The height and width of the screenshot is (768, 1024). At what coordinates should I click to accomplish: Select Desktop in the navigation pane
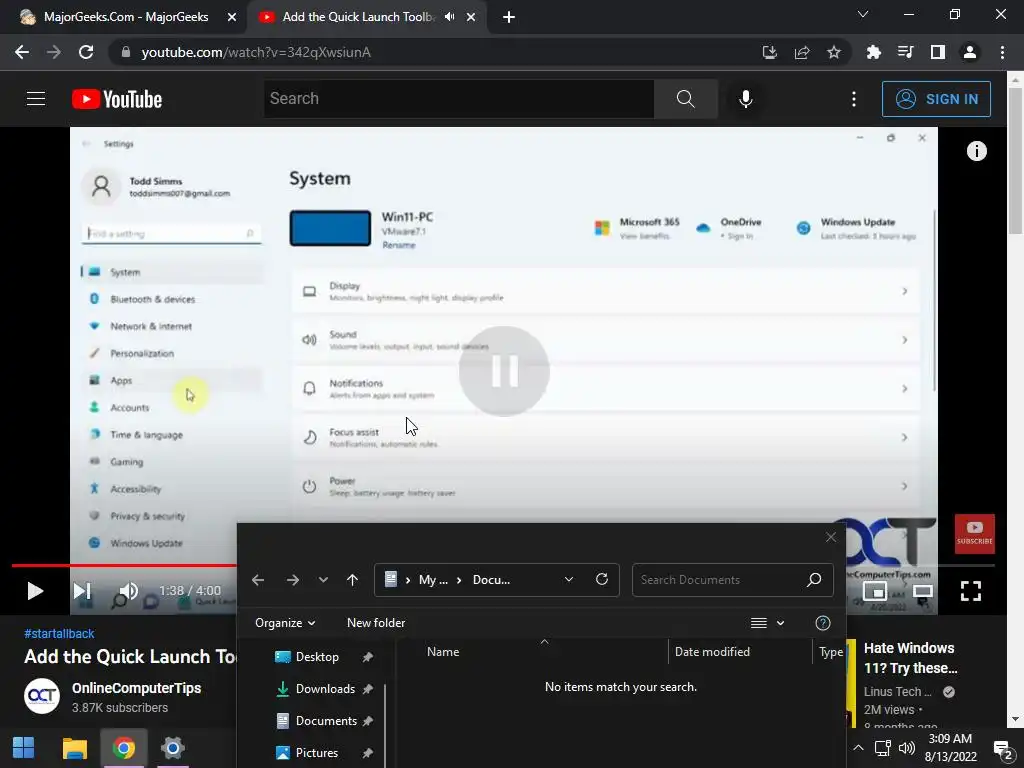317,657
